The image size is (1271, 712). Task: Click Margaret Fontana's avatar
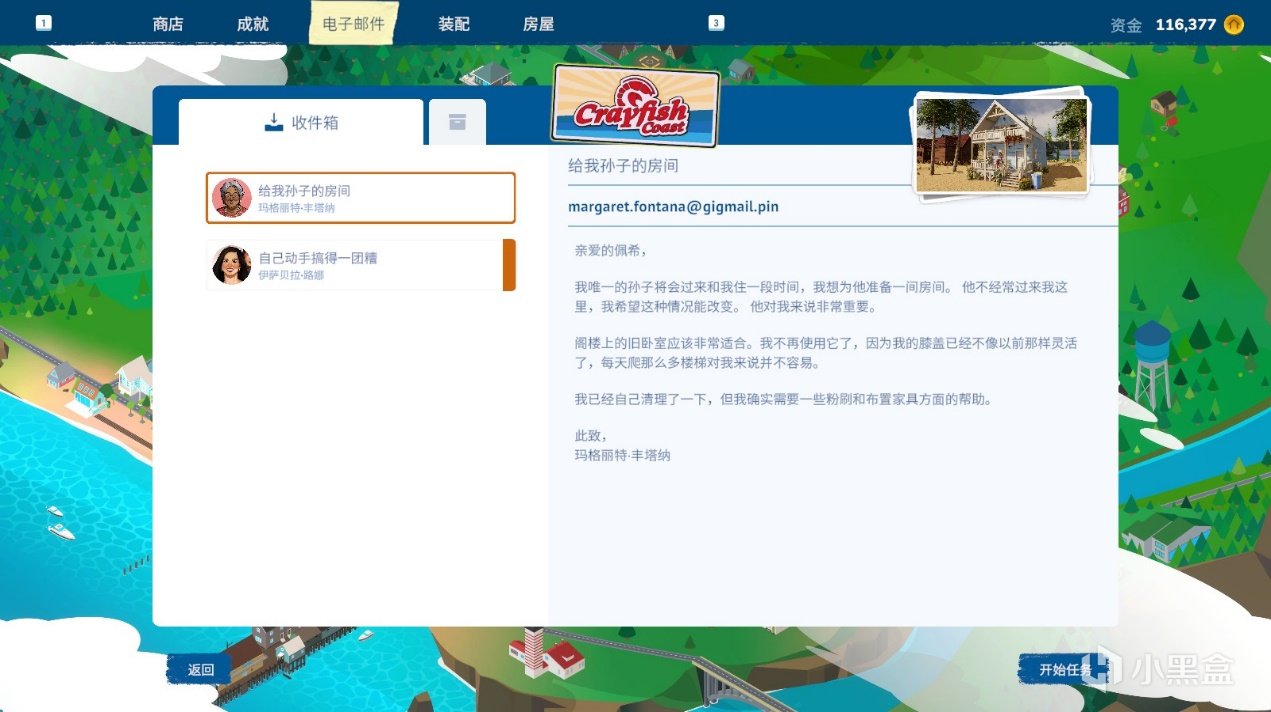pyautogui.click(x=232, y=198)
